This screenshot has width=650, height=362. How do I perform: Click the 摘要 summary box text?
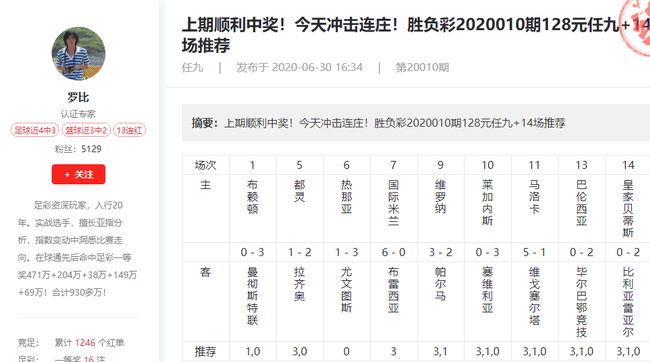click(x=378, y=123)
